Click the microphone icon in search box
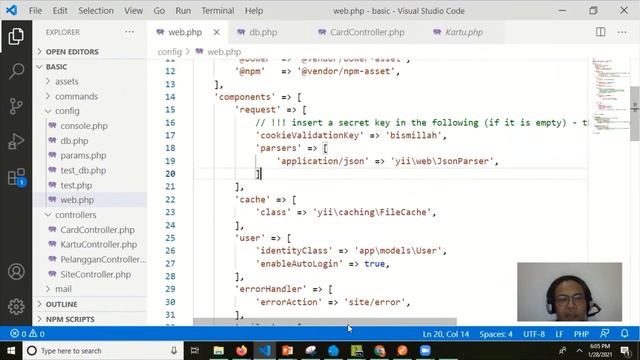Image resolution: width=640 pixels, height=360 pixels. click(174, 351)
